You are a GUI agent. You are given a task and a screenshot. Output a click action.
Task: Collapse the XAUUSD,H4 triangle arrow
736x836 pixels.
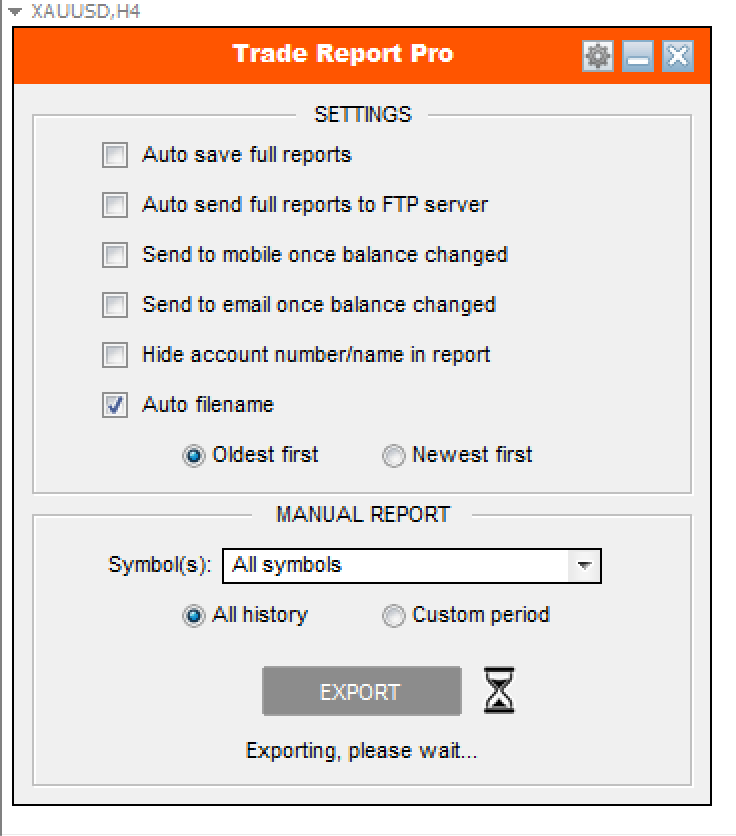tap(14, 11)
